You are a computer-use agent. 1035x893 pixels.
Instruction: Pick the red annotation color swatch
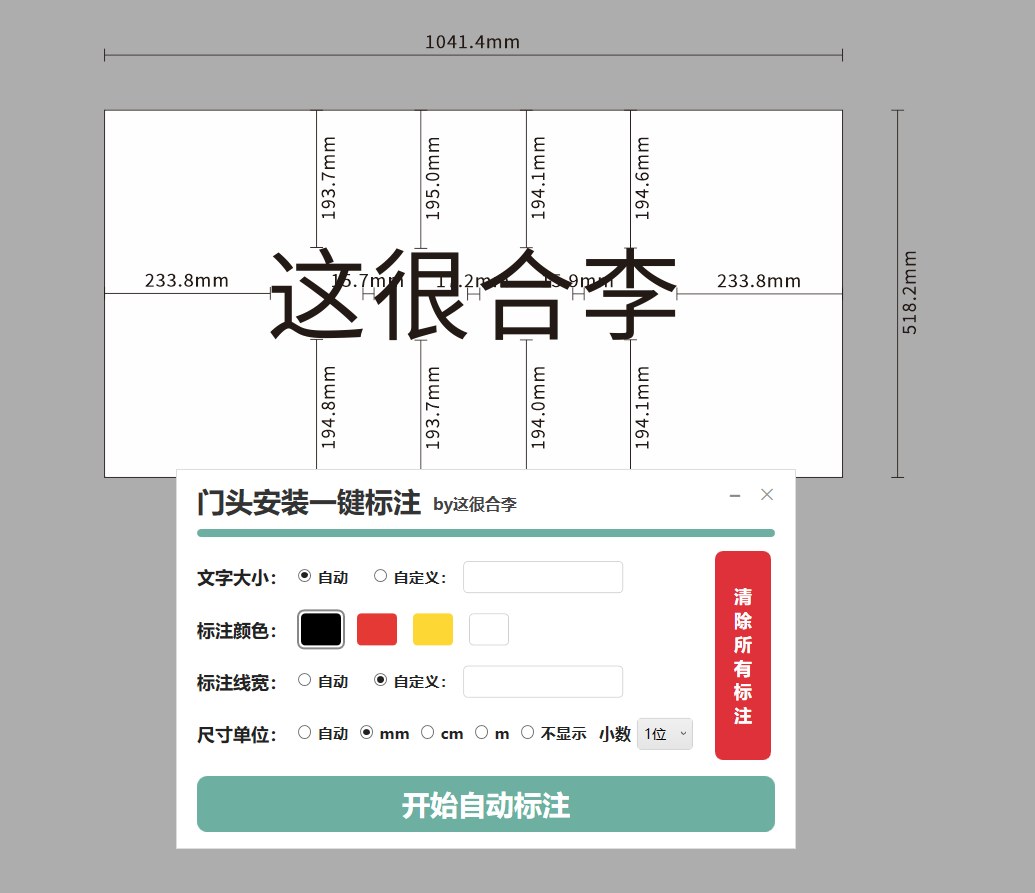tap(377, 629)
